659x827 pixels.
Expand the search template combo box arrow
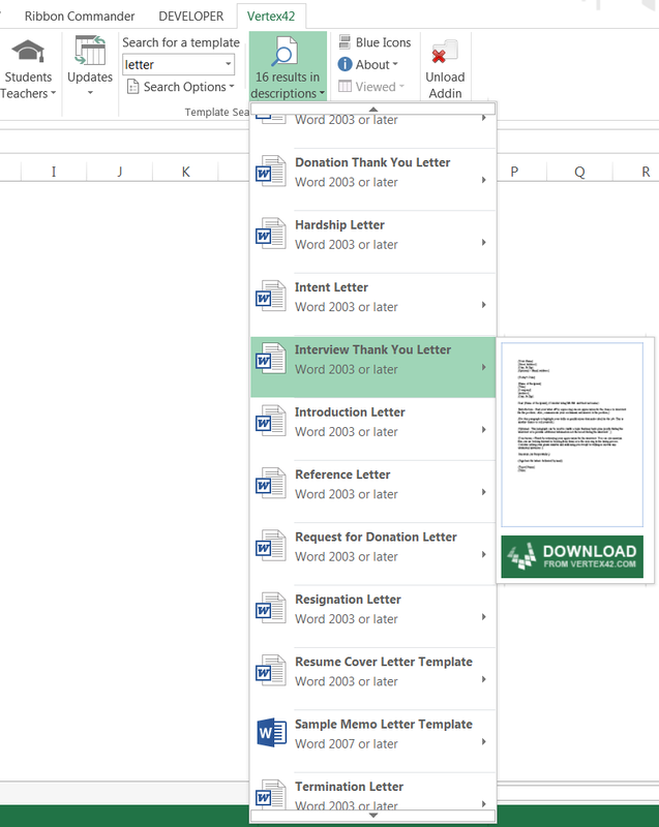[x=228, y=64]
